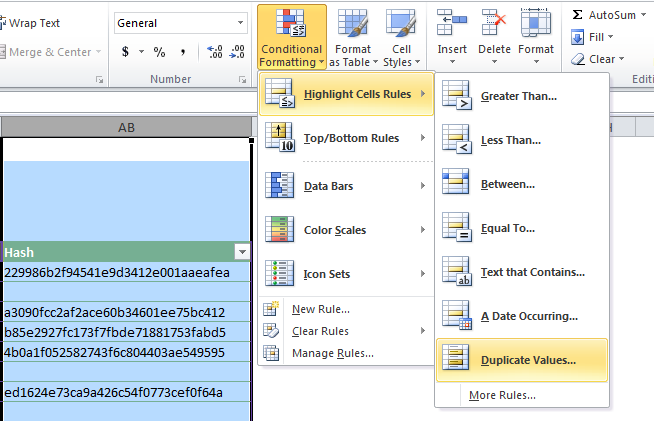The height and width of the screenshot is (421, 654).
Task: Open the Format as Table gallery
Action: 350,37
